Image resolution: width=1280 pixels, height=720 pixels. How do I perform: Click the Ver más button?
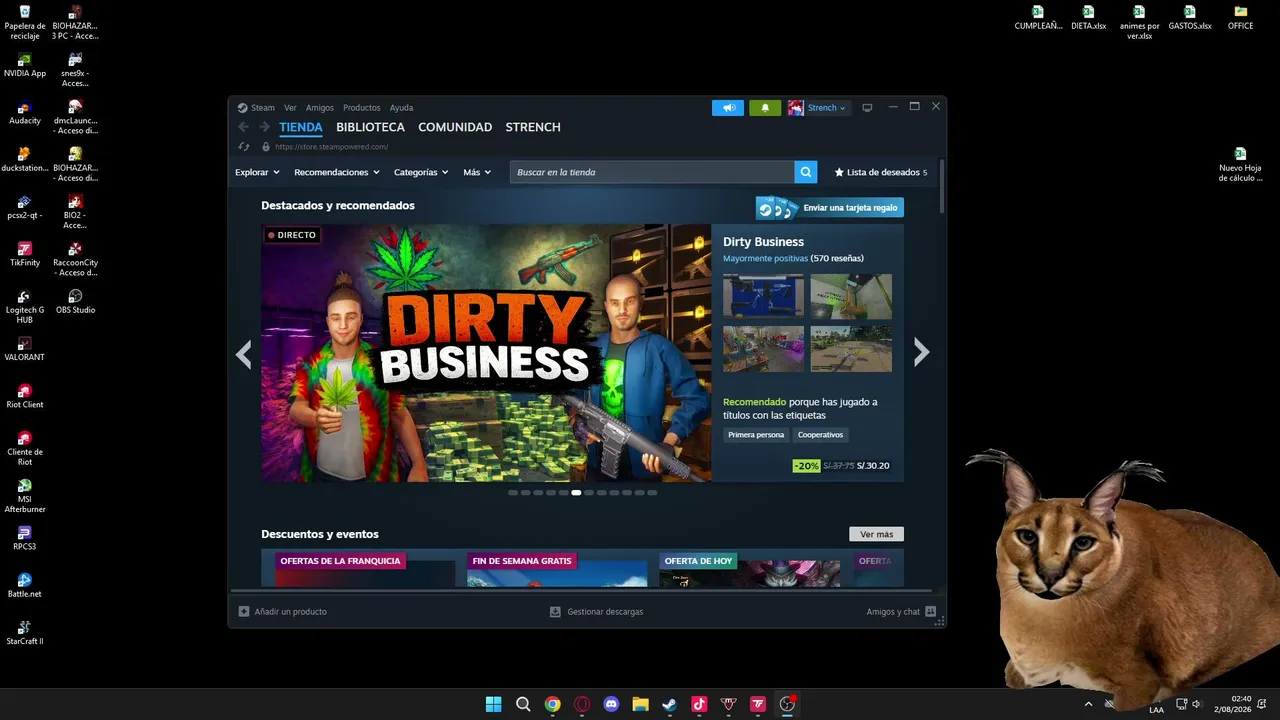876,534
